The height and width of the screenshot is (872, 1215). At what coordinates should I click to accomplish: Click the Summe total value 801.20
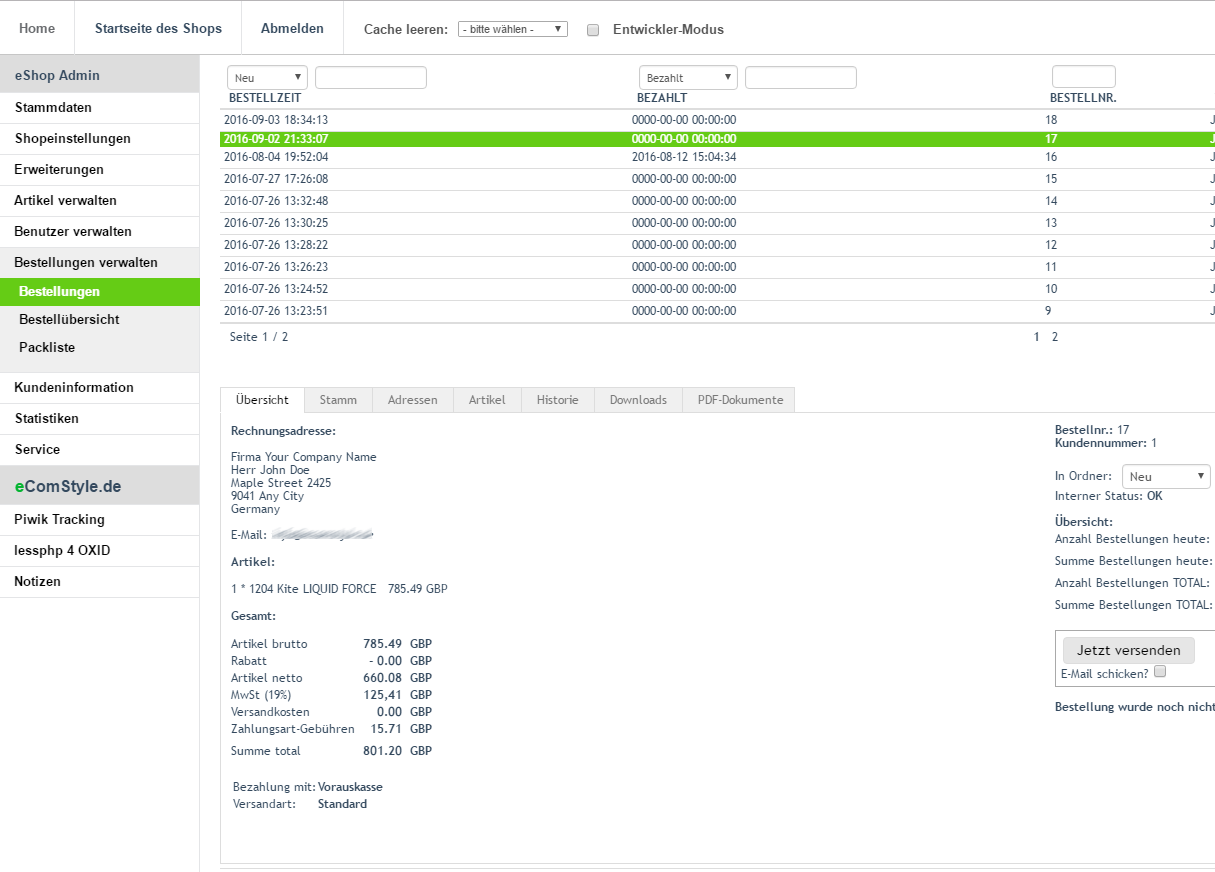[383, 751]
